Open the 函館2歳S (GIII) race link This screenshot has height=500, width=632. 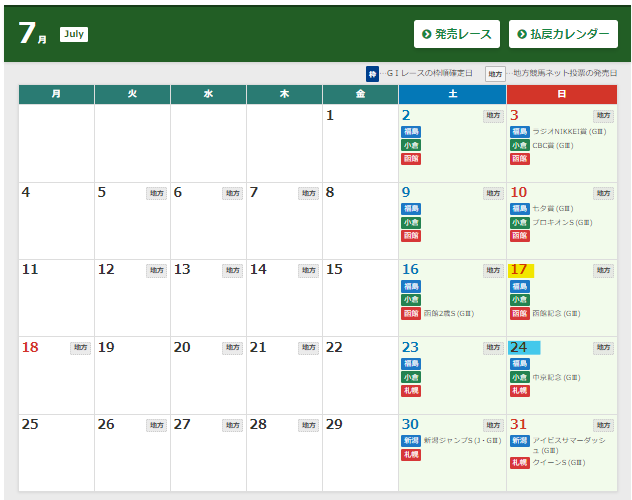(x=449, y=313)
